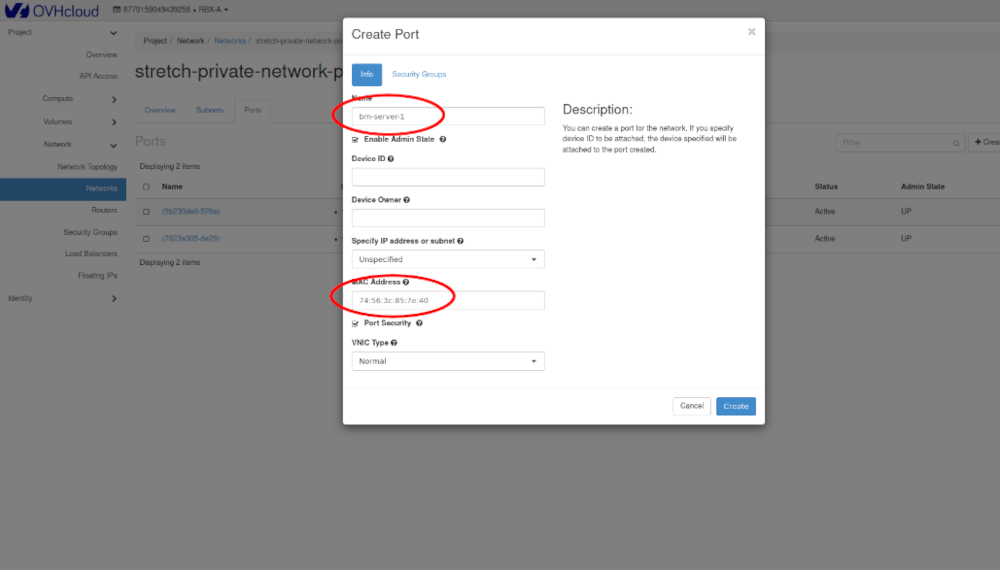Select the Info tab in dialog
This screenshot has width=1000, height=570.
(x=367, y=74)
